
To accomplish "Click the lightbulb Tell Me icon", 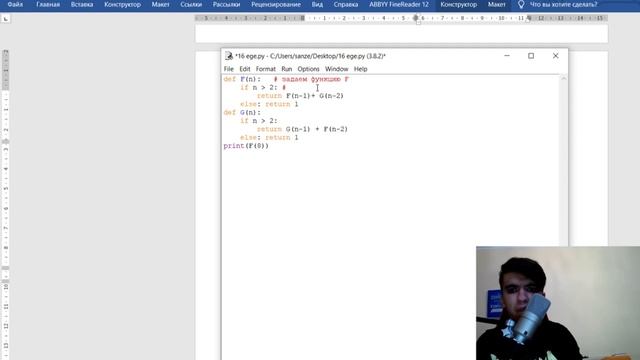I will [521, 4].
